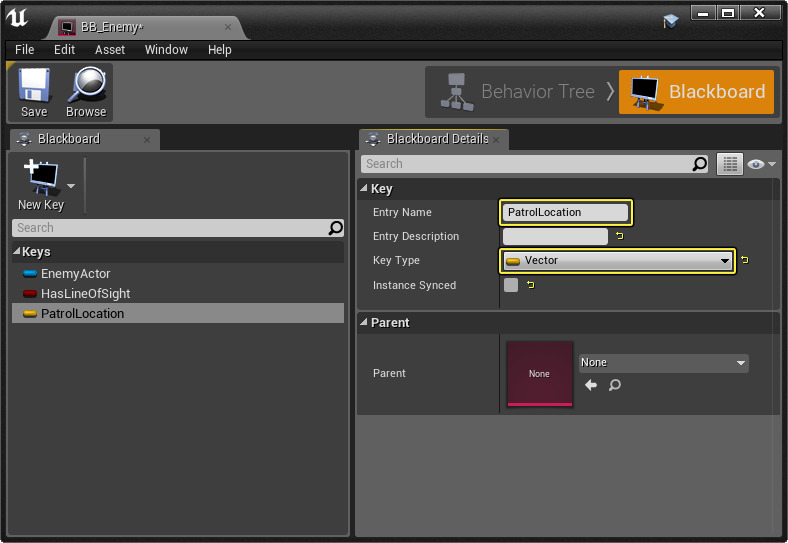Enable the Instance Synced checkbox
The image size is (788, 543).
coord(511,285)
